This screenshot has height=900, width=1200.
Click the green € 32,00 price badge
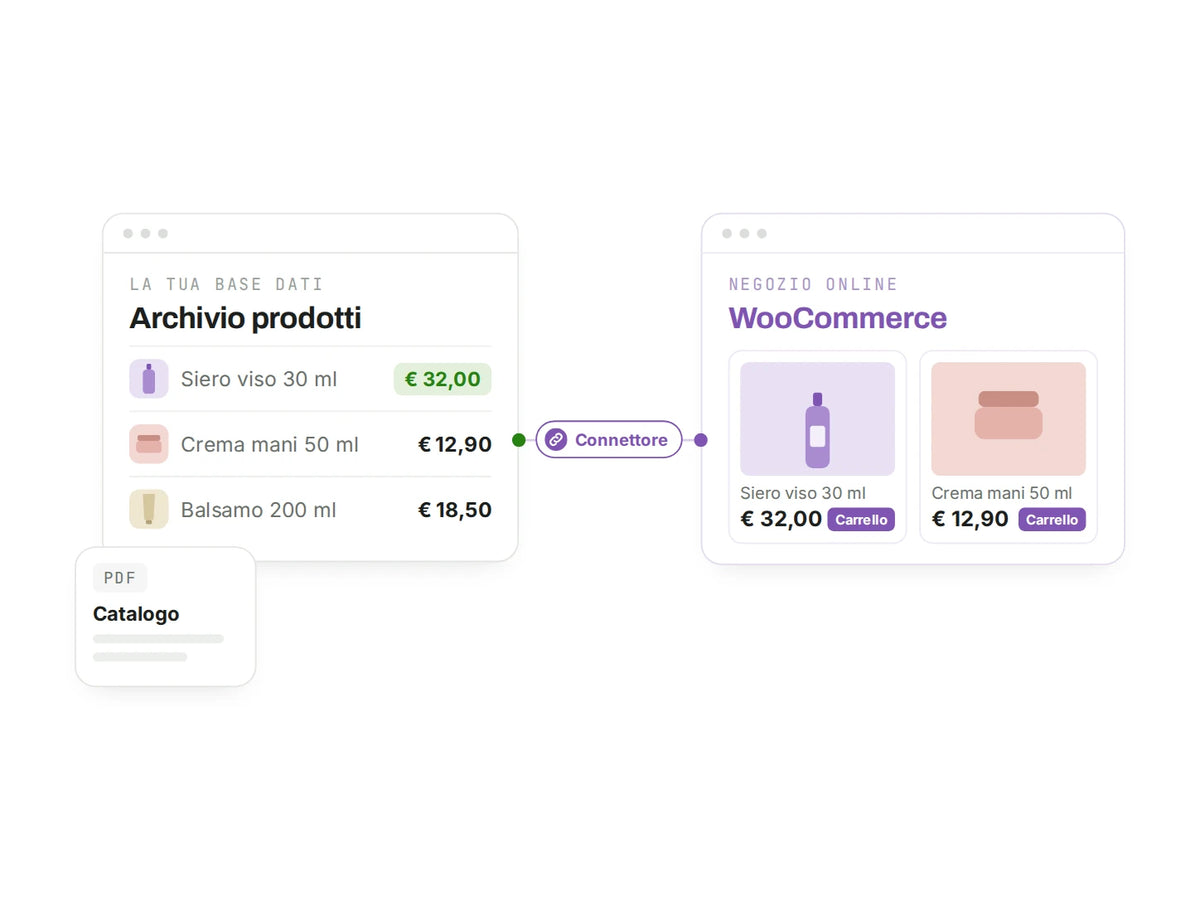click(442, 379)
